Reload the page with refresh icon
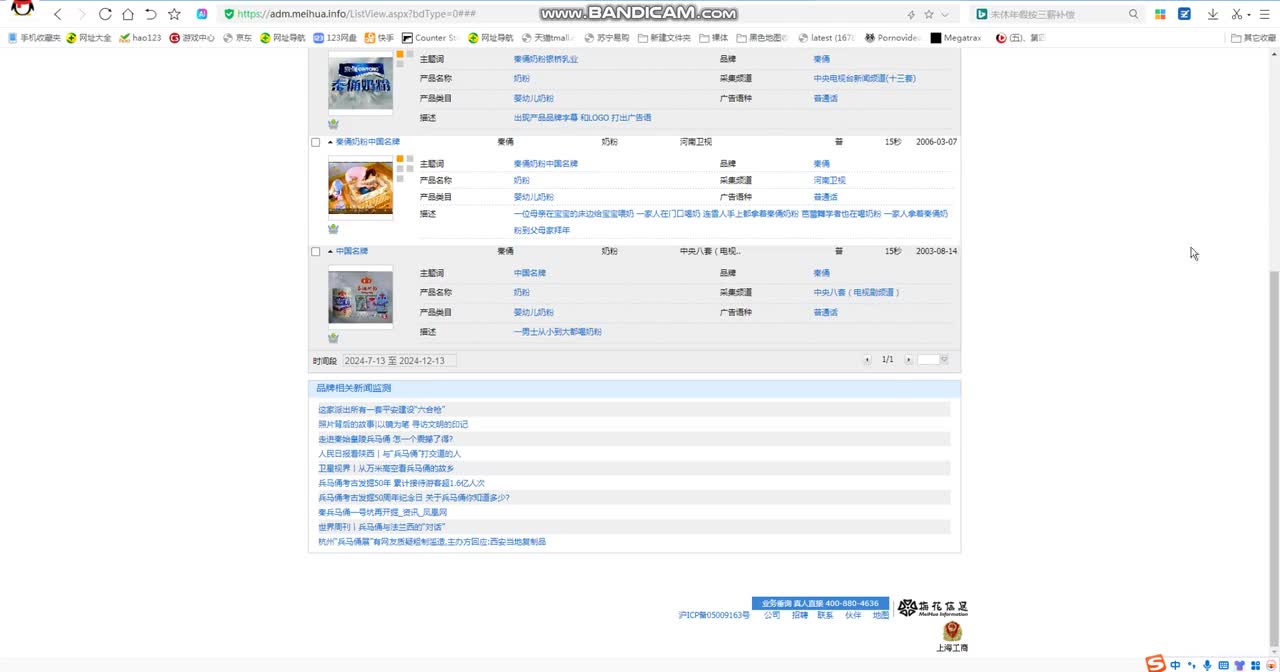Image resolution: width=1280 pixels, height=672 pixels. click(105, 14)
